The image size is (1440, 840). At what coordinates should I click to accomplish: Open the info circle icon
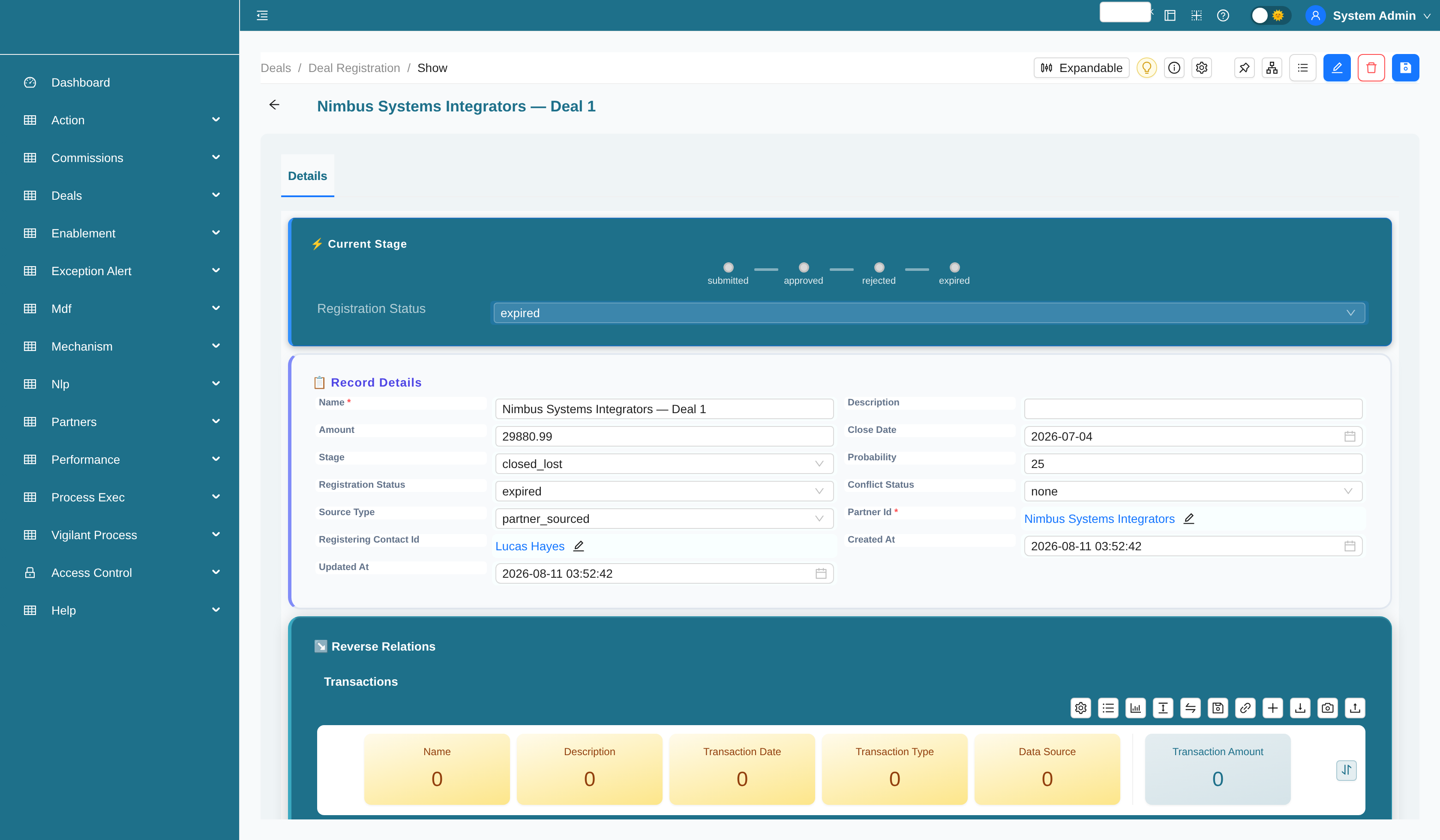tap(1174, 68)
